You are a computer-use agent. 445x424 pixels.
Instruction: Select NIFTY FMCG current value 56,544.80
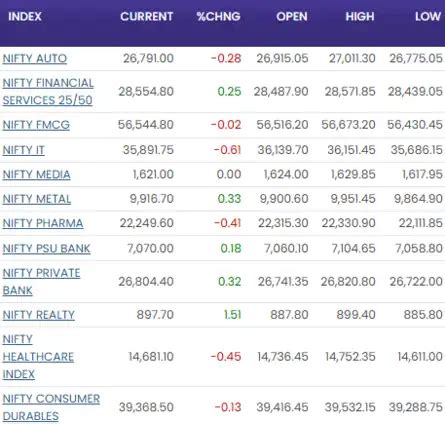pos(146,125)
